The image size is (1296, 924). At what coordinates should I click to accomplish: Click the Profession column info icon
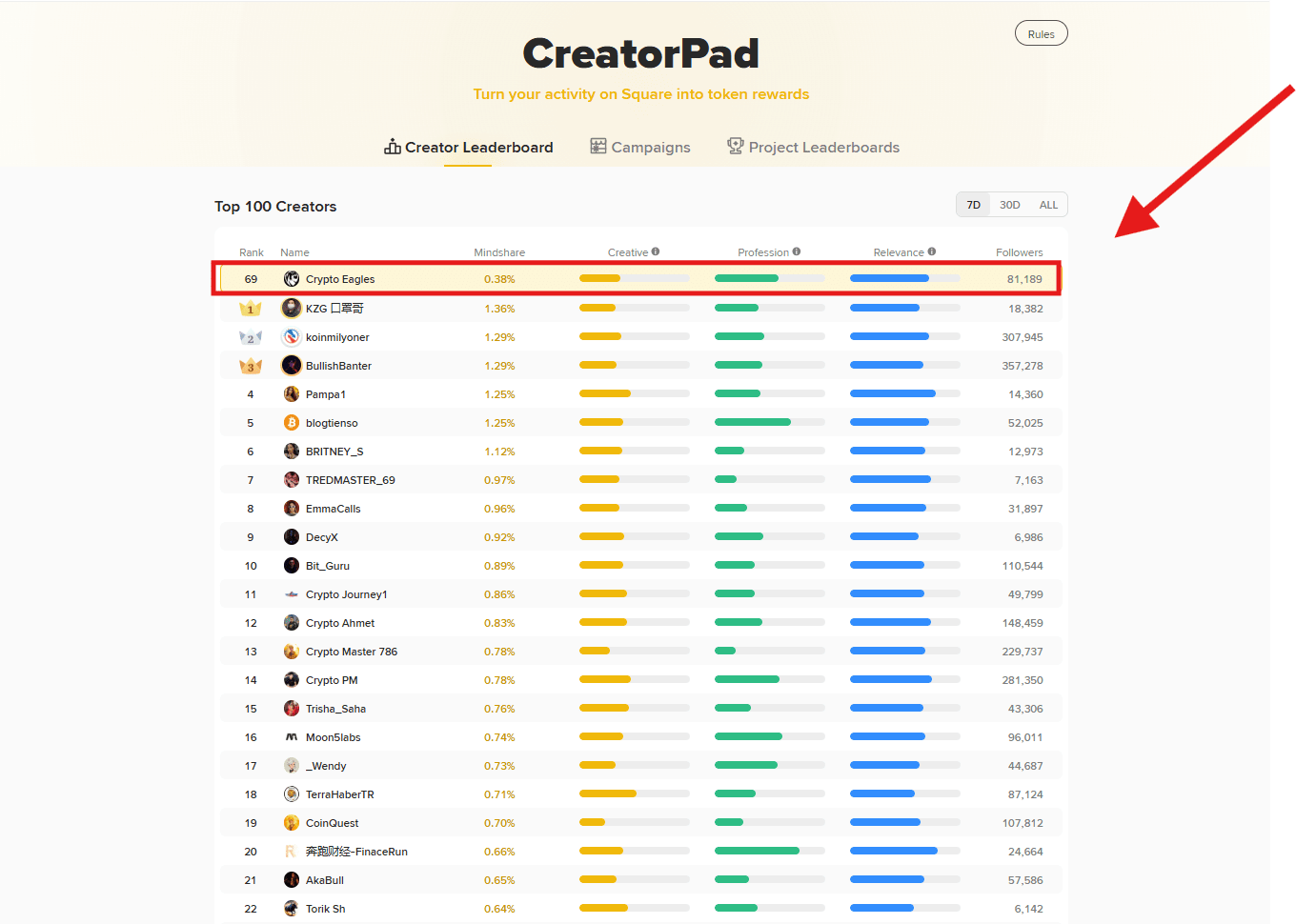pos(797,251)
